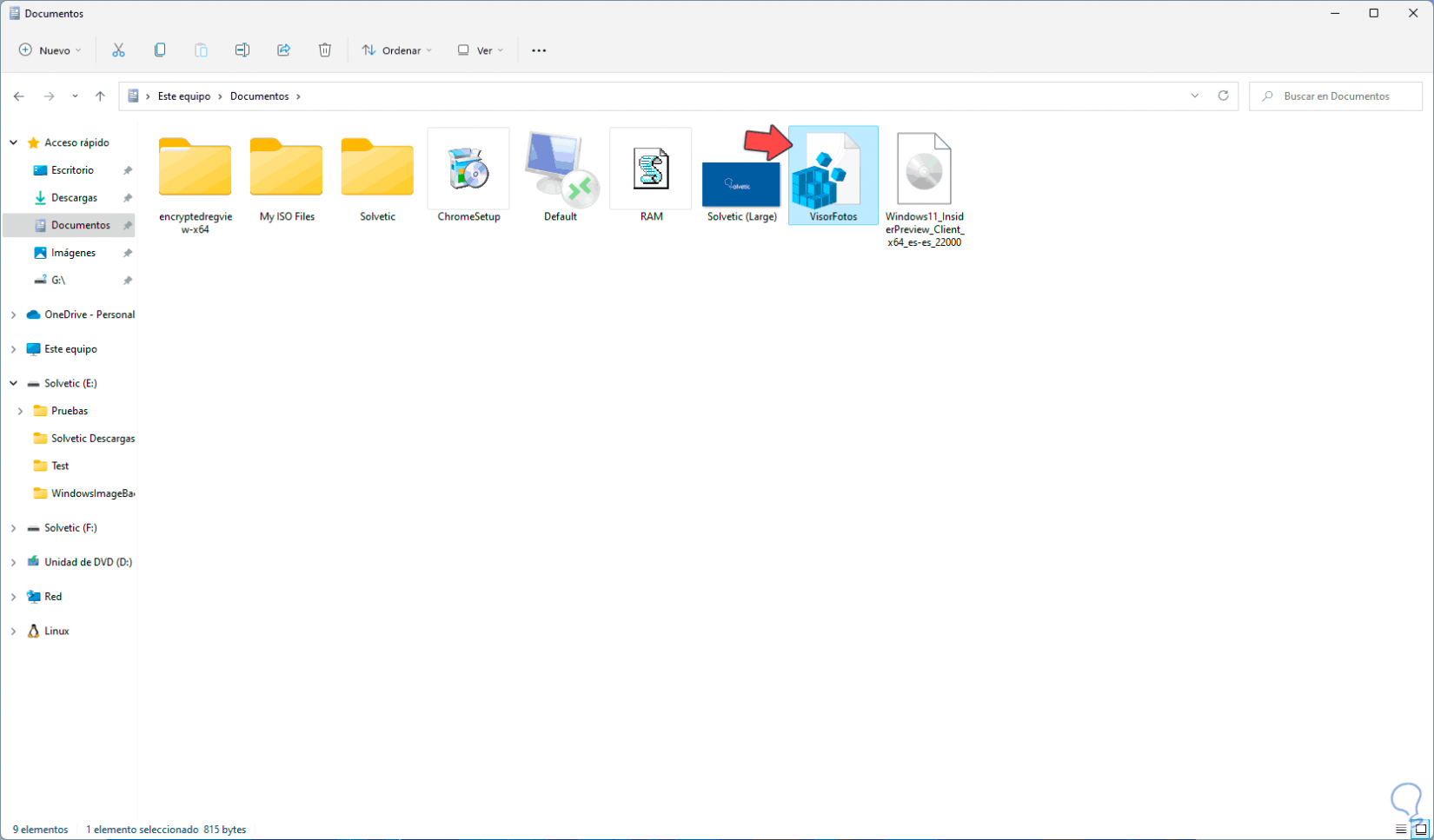
Task: Click the '9 elementos' status text
Action: point(41,830)
